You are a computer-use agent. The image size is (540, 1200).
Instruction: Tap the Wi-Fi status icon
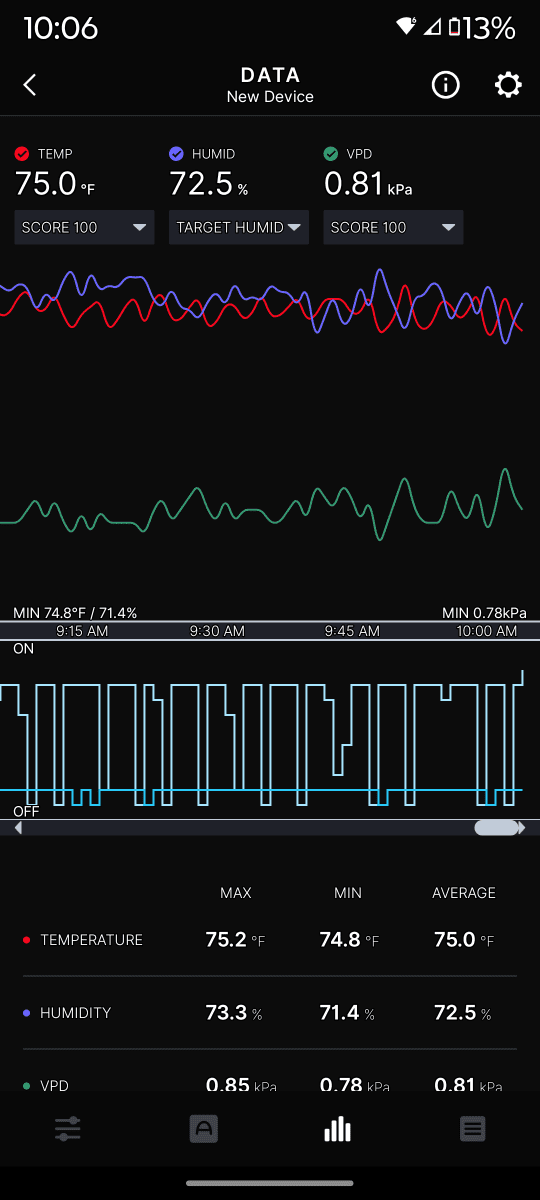point(406,26)
